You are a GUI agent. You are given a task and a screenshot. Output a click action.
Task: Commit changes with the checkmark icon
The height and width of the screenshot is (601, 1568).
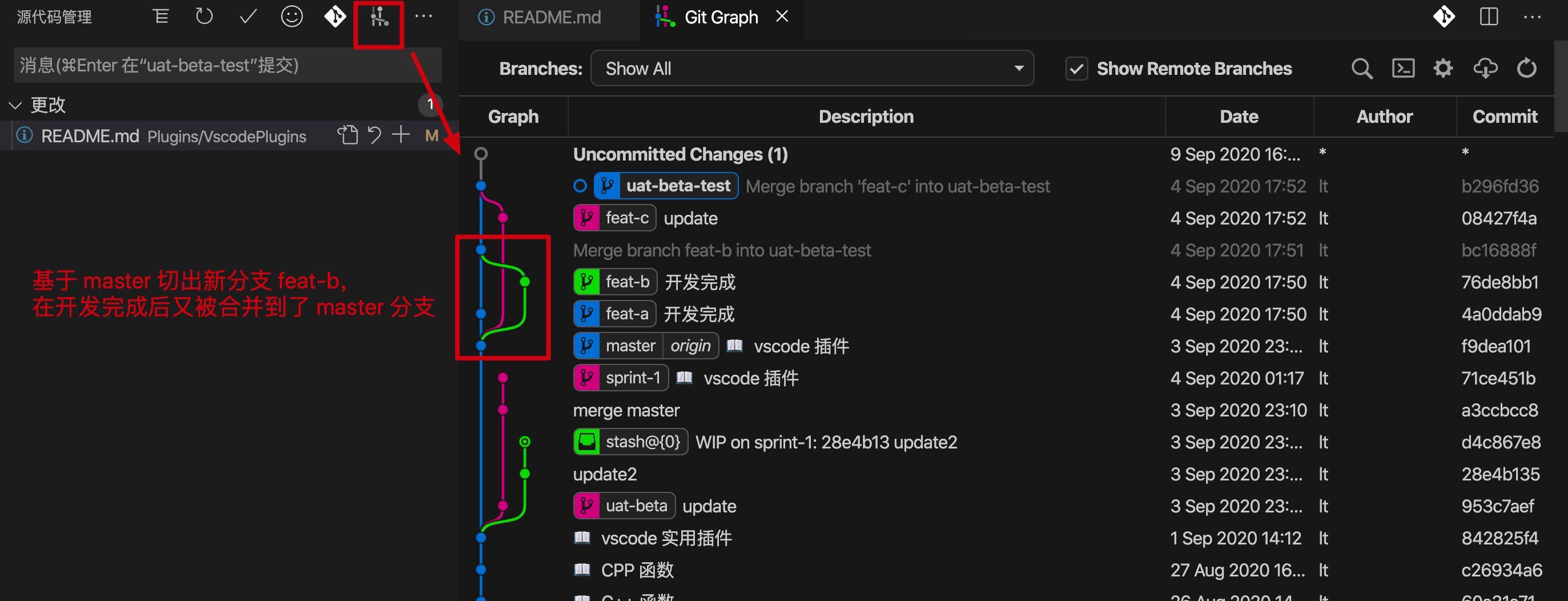point(248,17)
